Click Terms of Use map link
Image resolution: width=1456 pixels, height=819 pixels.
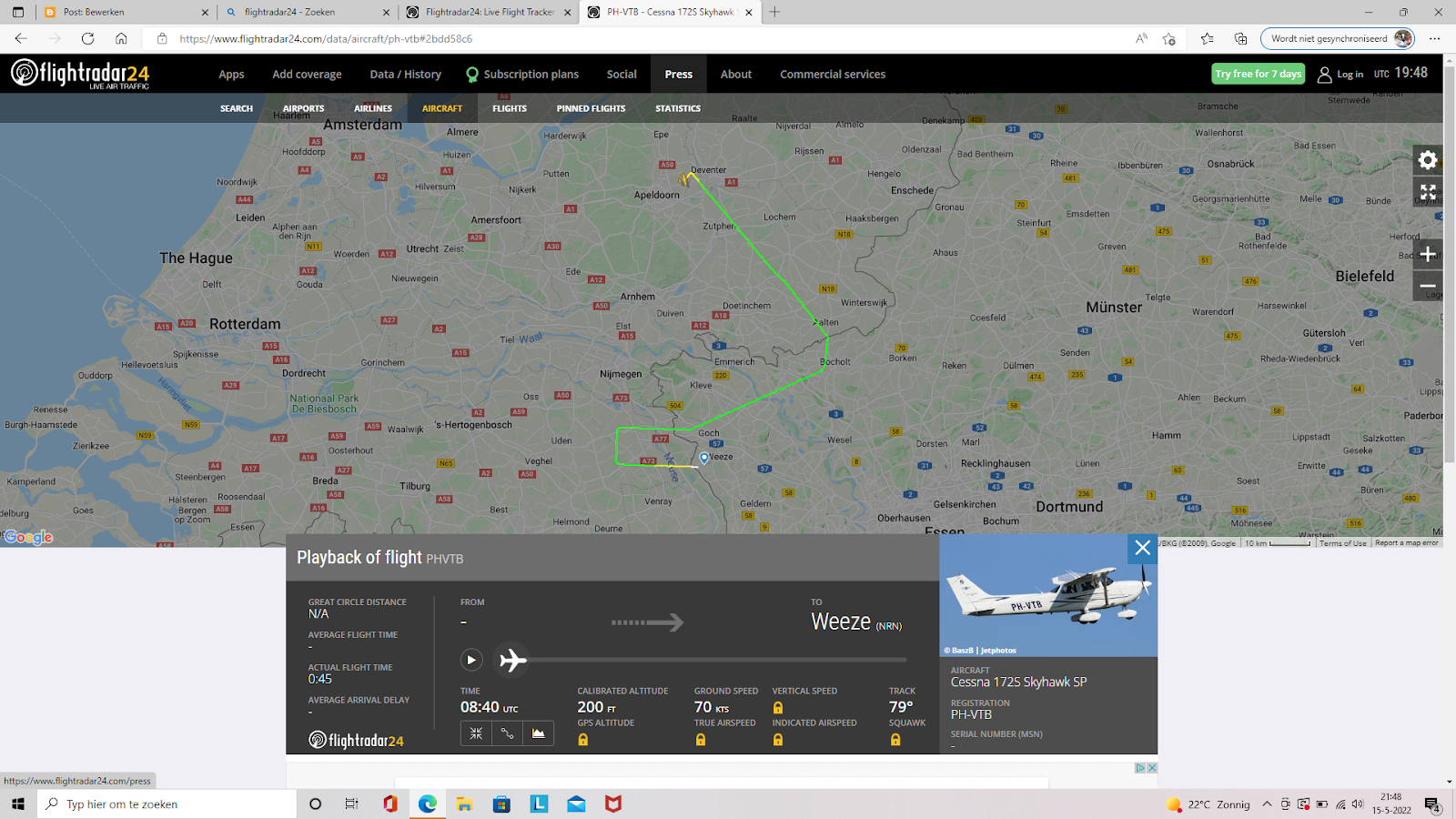[x=1343, y=543]
